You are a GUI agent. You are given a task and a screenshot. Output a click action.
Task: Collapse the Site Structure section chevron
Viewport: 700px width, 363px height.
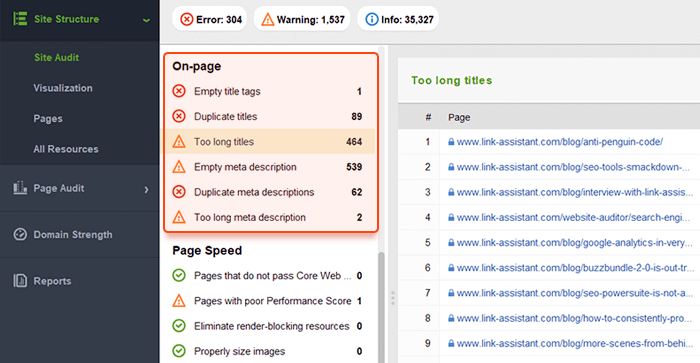(146, 20)
